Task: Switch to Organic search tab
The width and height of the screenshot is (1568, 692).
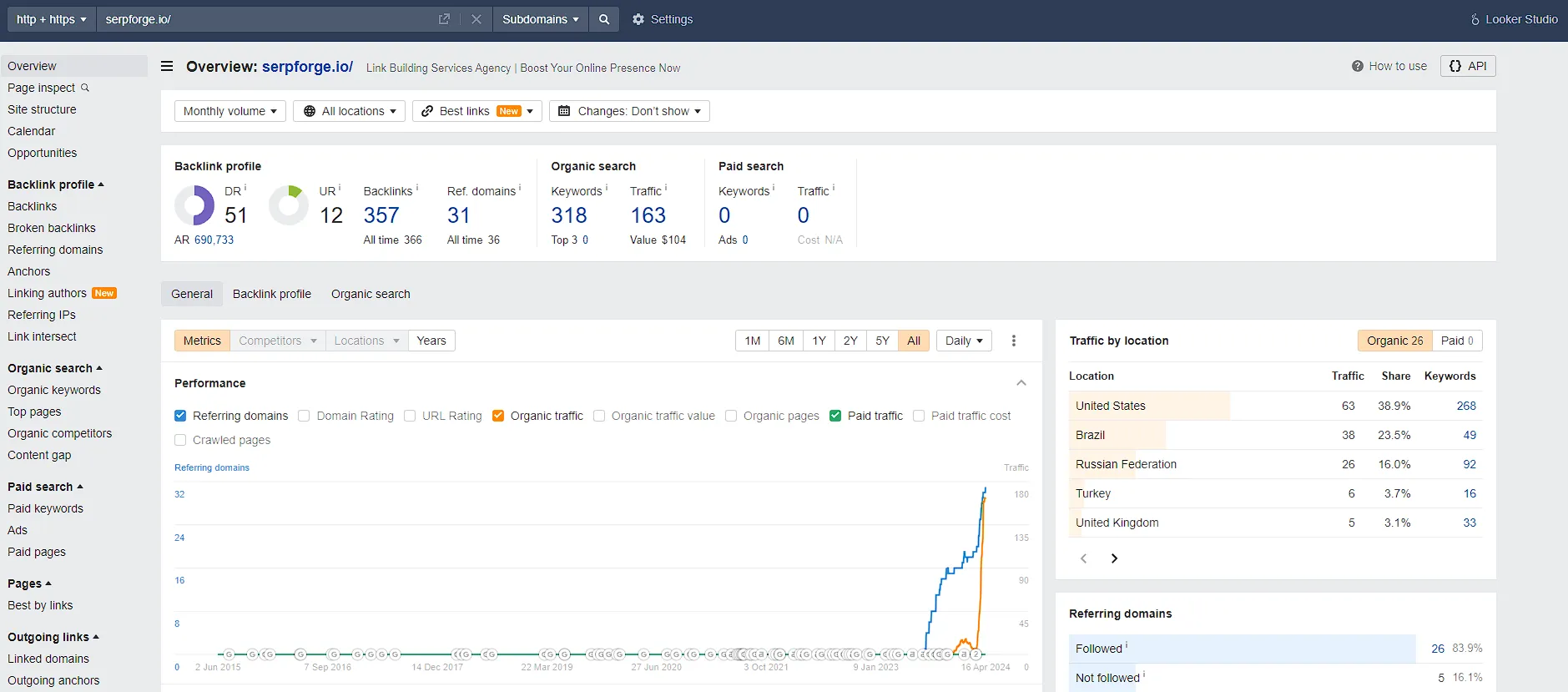Action: click(x=371, y=294)
